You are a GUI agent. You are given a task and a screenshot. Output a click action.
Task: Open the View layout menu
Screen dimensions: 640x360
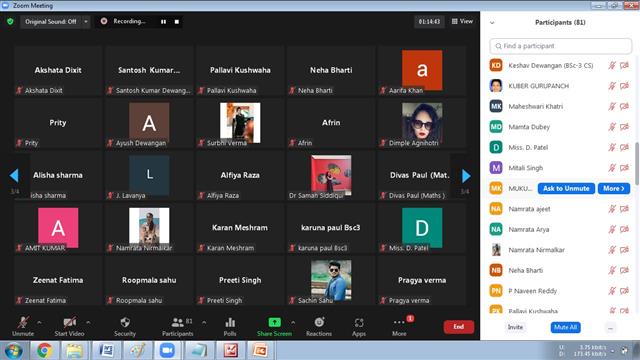pos(462,21)
